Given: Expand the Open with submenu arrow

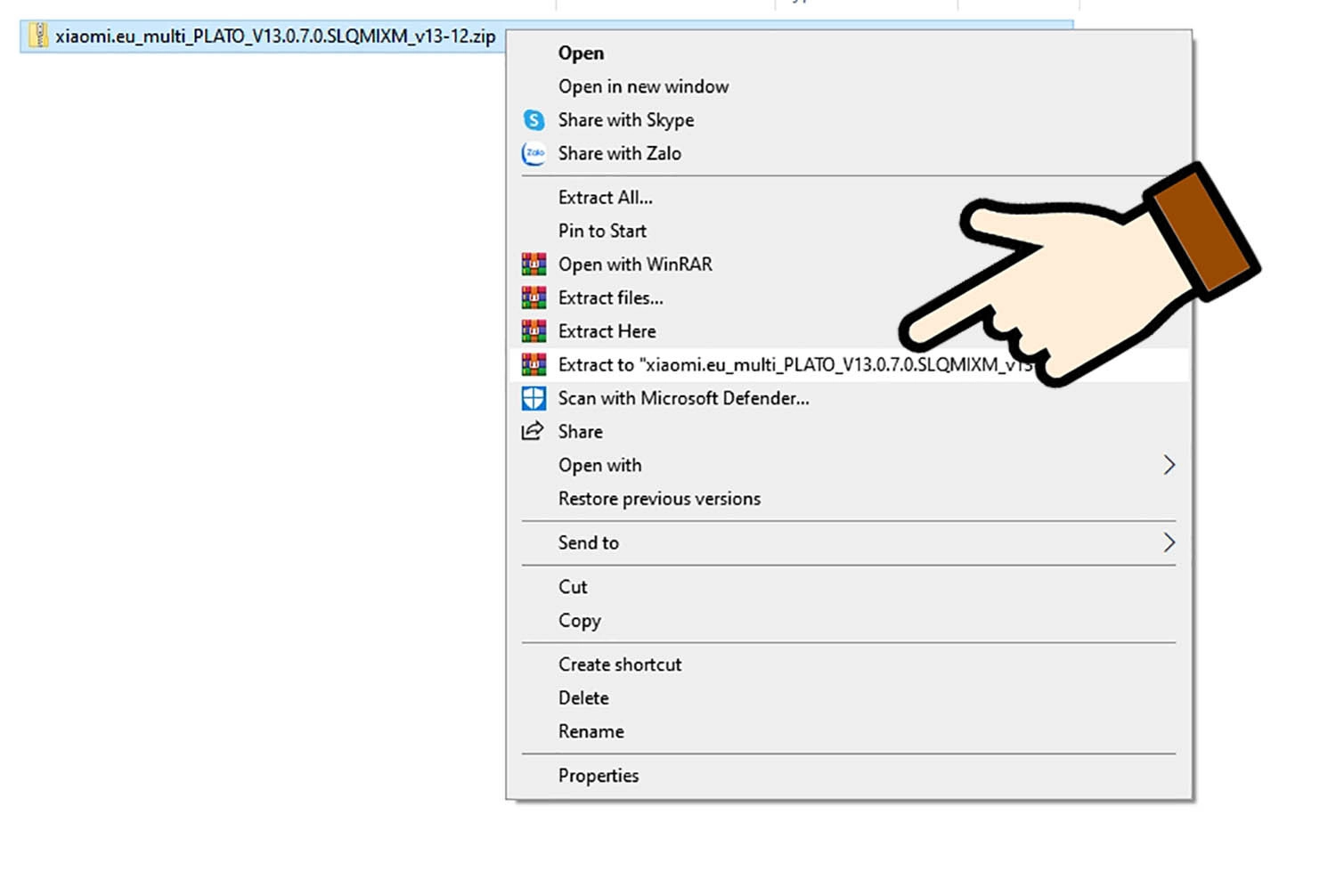Looking at the screenshot, I should [1169, 465].
